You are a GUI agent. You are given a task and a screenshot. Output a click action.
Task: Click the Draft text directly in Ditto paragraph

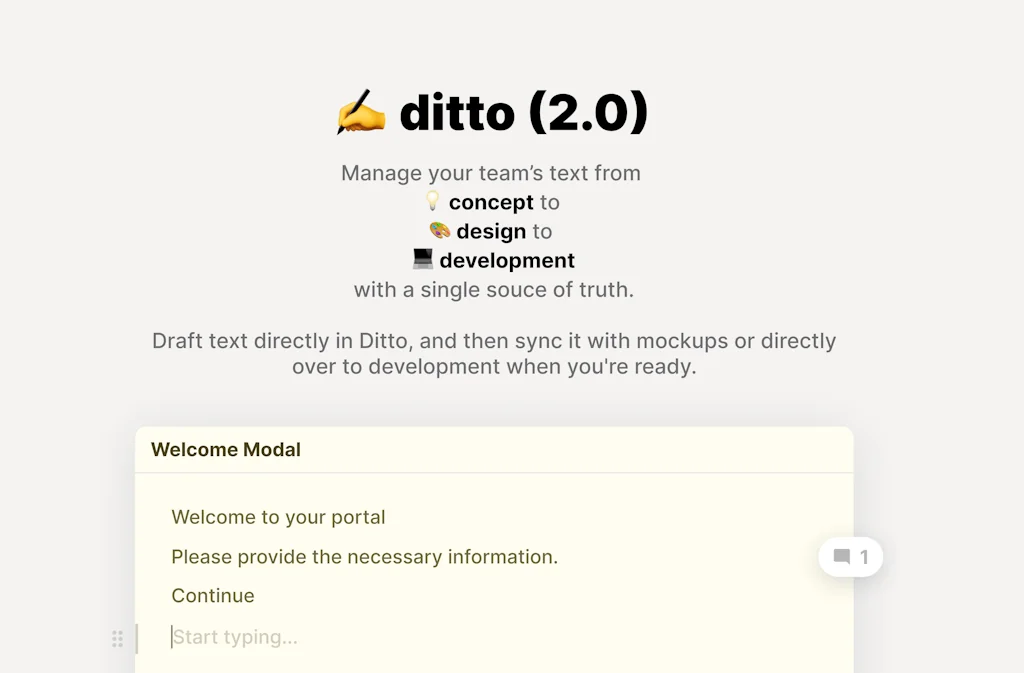[493, 353]
